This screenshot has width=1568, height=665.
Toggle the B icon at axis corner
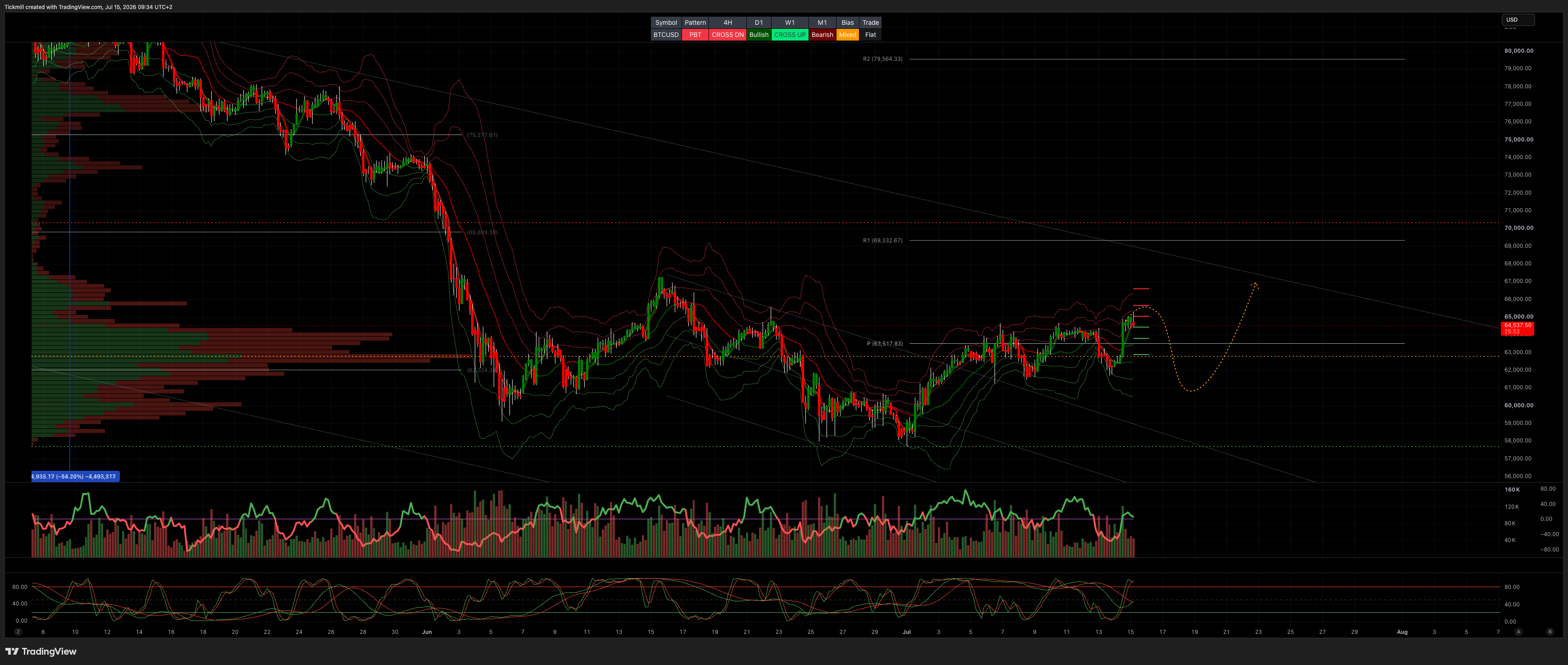(x=1550, y=632)
